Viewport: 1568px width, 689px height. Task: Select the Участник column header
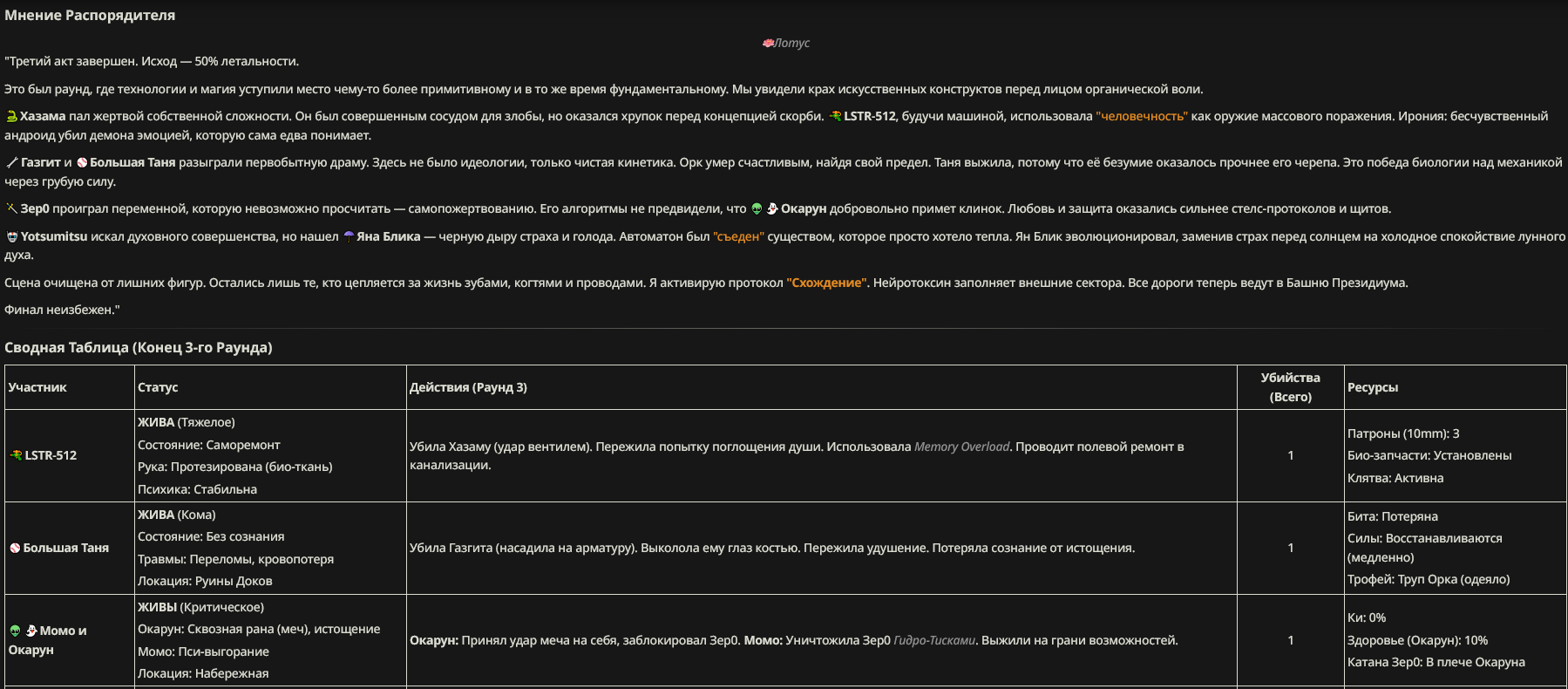point(37,387)
